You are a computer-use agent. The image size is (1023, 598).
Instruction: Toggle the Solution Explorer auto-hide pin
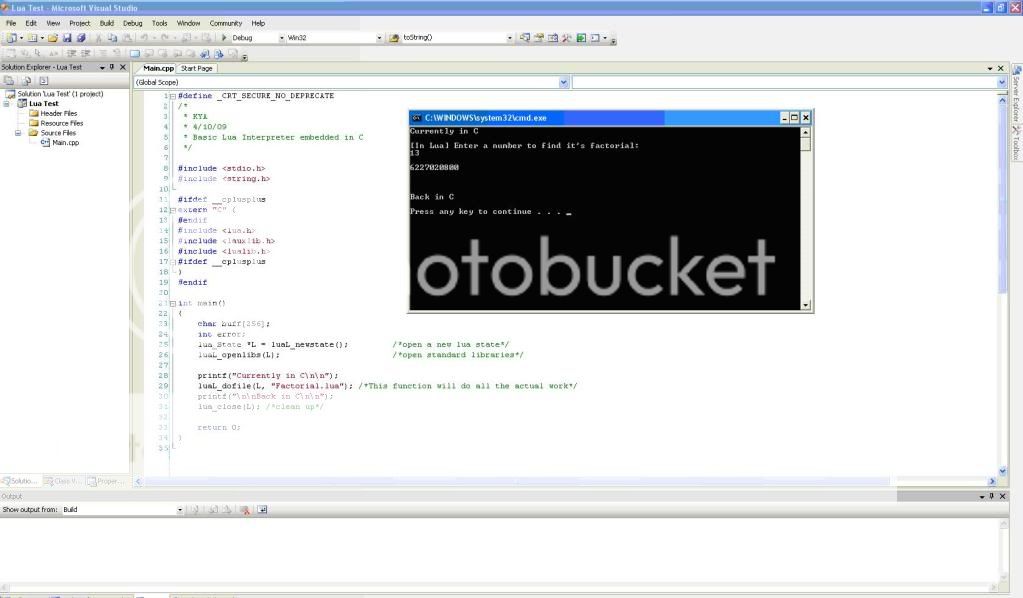pos(112,68)
